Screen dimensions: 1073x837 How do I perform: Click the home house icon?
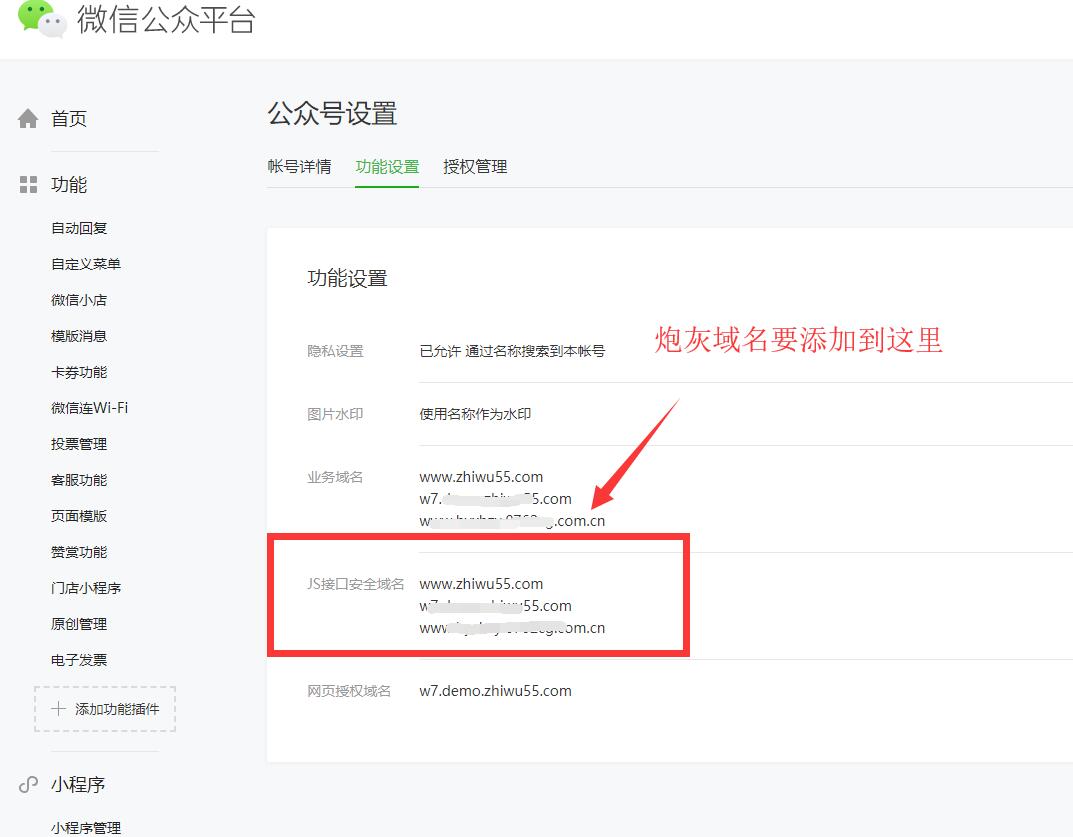pos(28,118)
